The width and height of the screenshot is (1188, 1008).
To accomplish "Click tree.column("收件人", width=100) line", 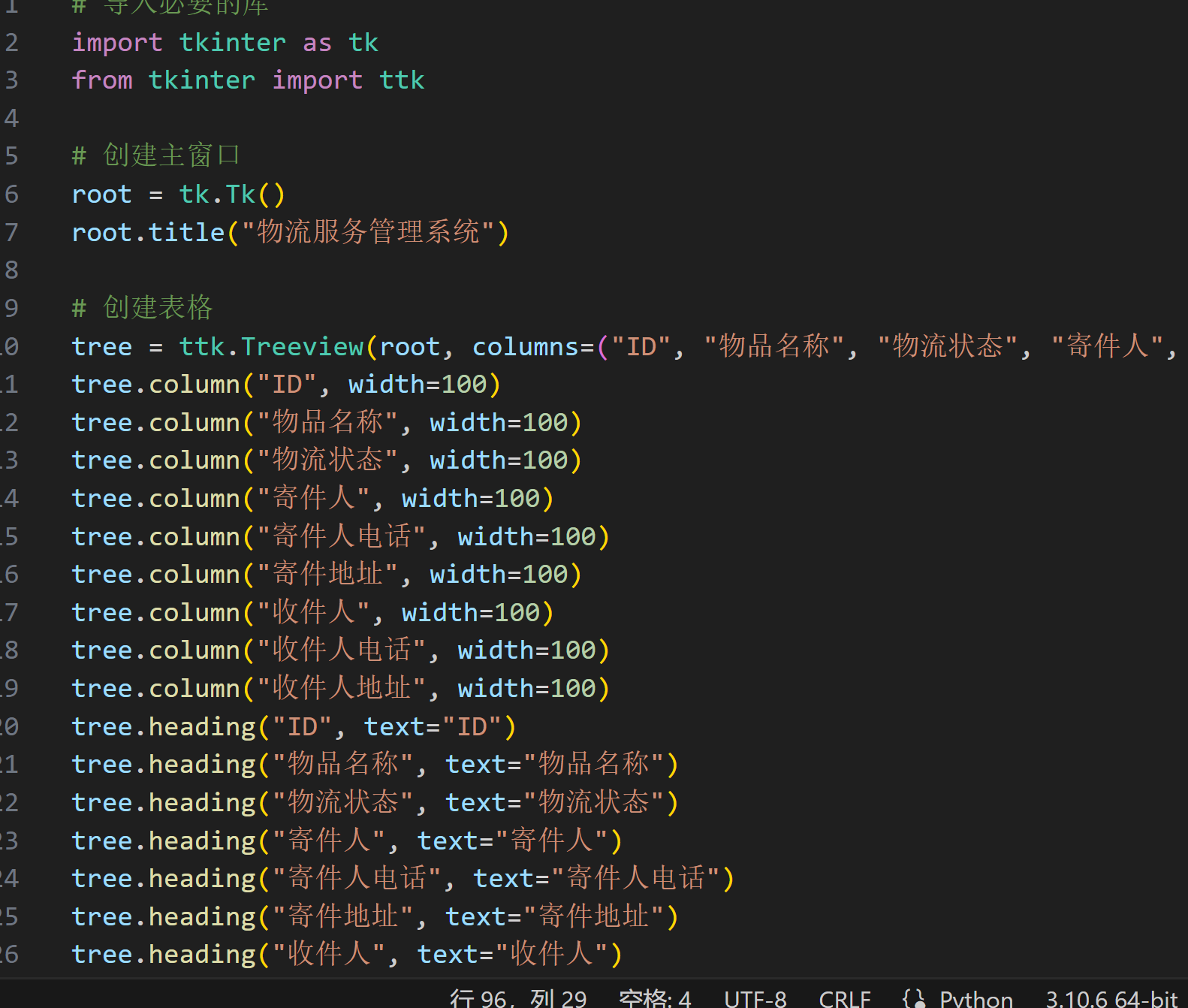I will click(313, 612).
